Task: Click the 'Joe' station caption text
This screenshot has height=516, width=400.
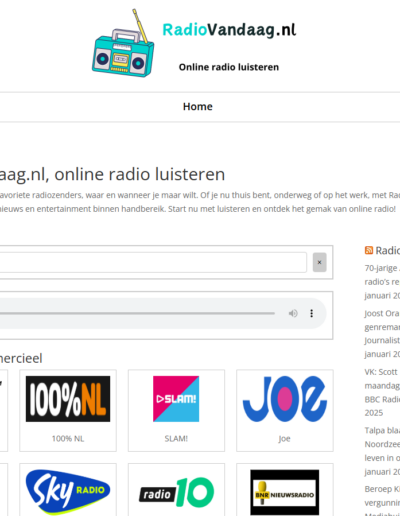Action: tap(285, 439)
